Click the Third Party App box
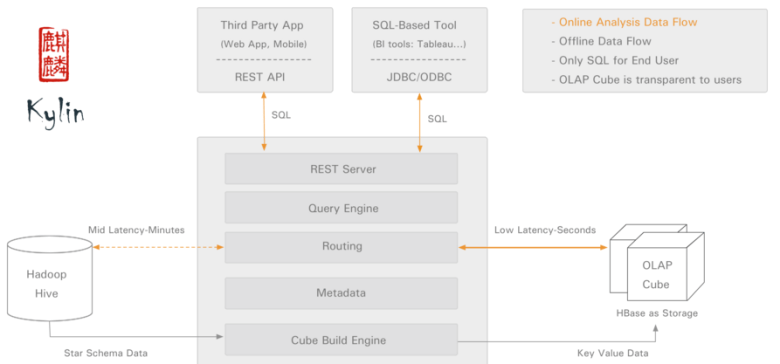This screenshot has width=780, height=364. [x=265, y=50]
